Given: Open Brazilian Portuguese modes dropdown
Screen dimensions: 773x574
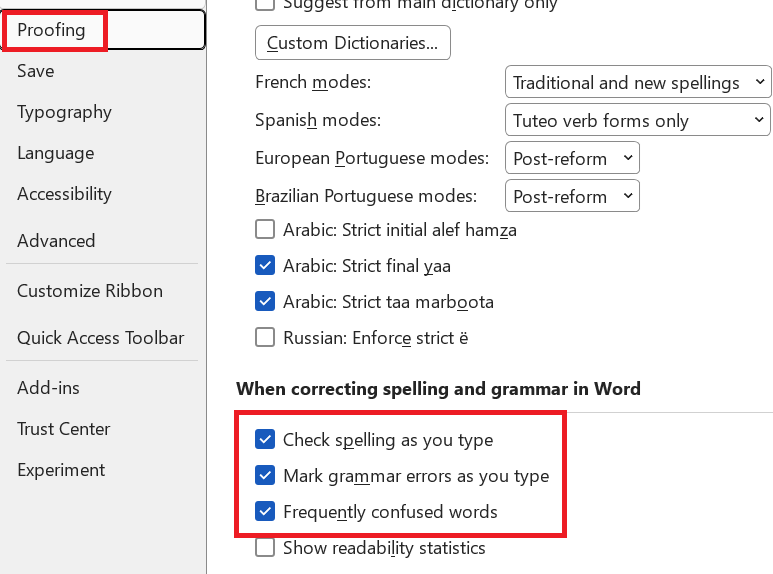Looking at the screenshot, I should (x=572, y=196).
